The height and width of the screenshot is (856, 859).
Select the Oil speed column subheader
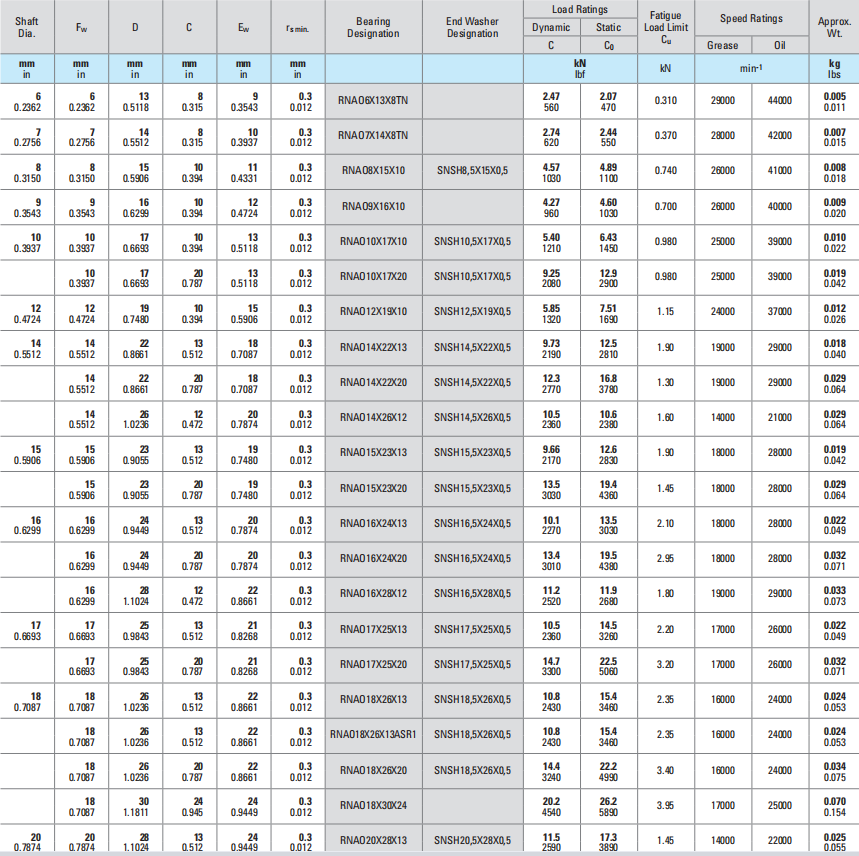779,45
